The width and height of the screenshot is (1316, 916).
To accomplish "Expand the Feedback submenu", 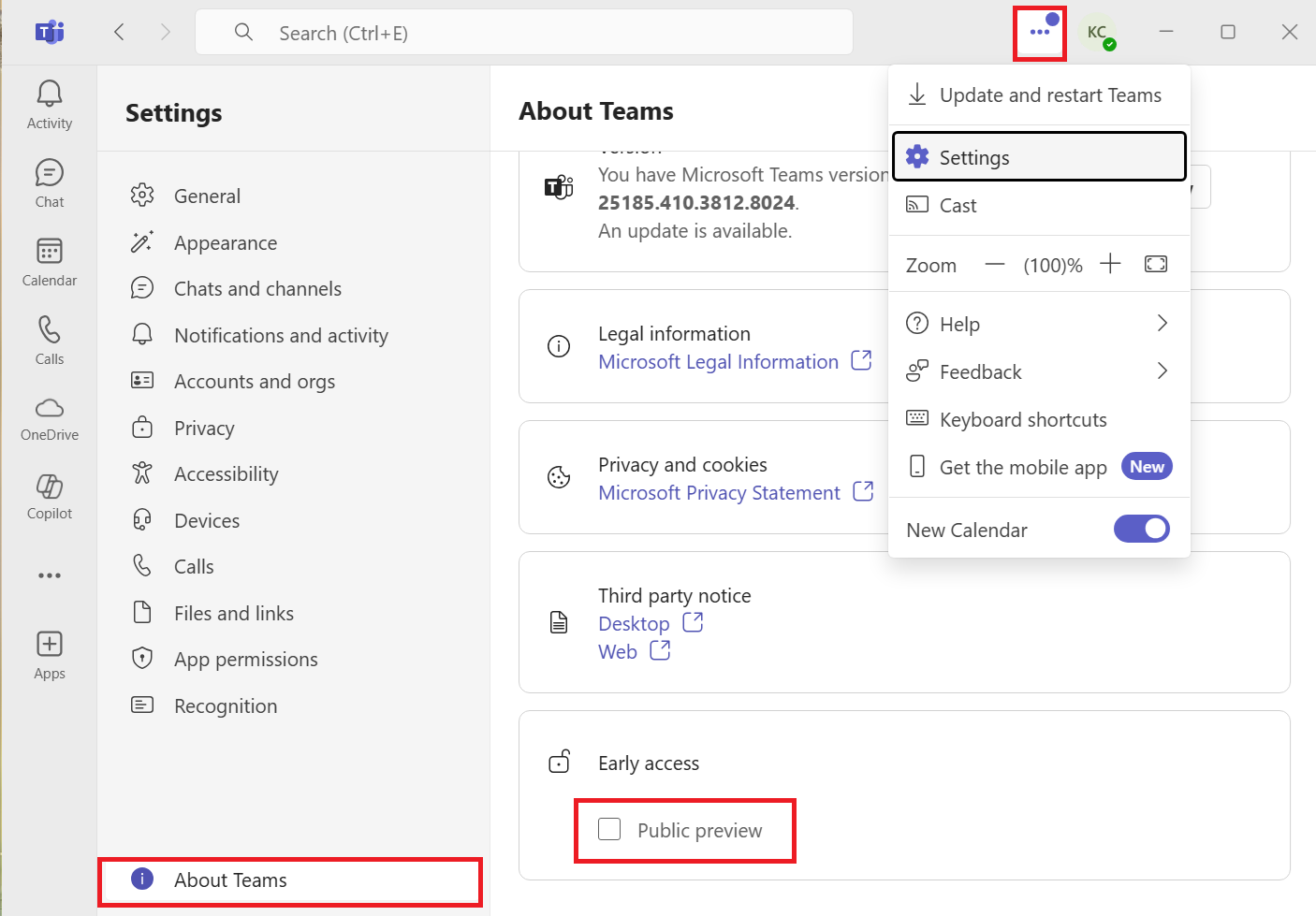I will tap(1039, 371).
